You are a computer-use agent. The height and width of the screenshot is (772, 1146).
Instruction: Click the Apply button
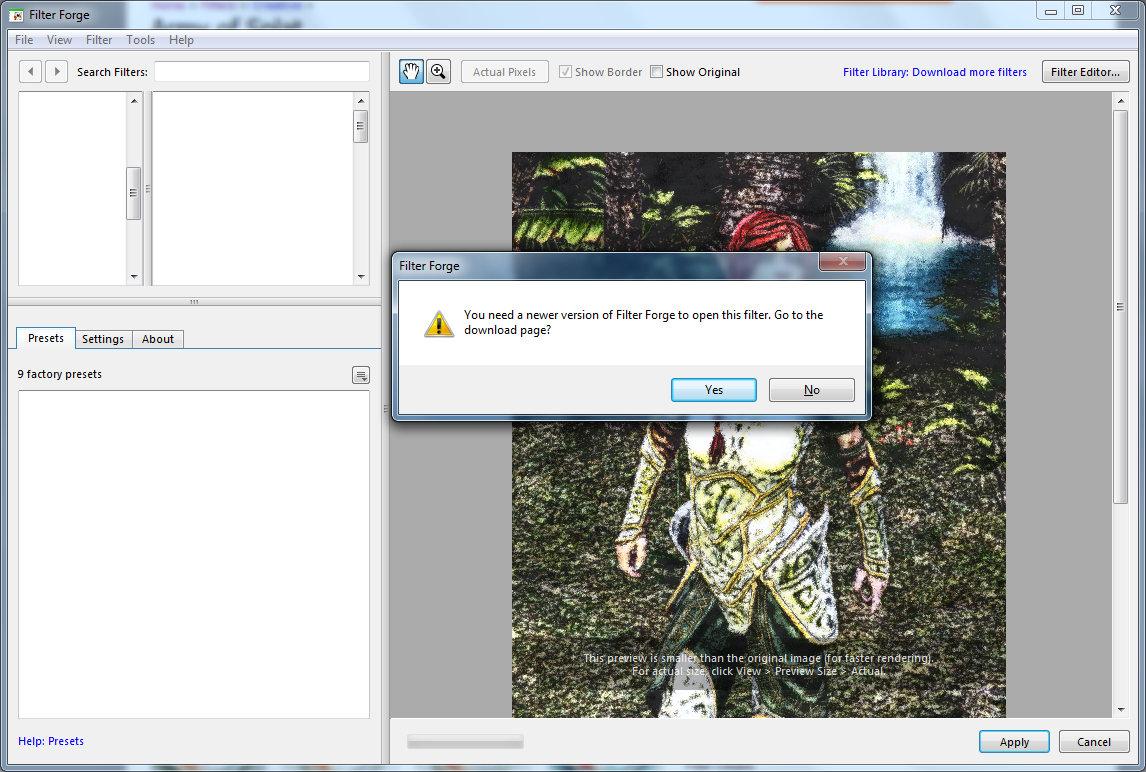(x=1014, y=741)
